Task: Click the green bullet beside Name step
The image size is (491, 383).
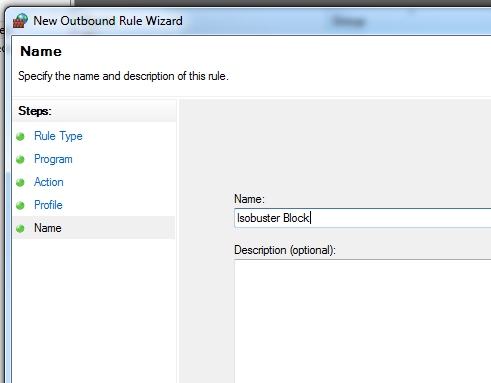Action: point(20,228)
